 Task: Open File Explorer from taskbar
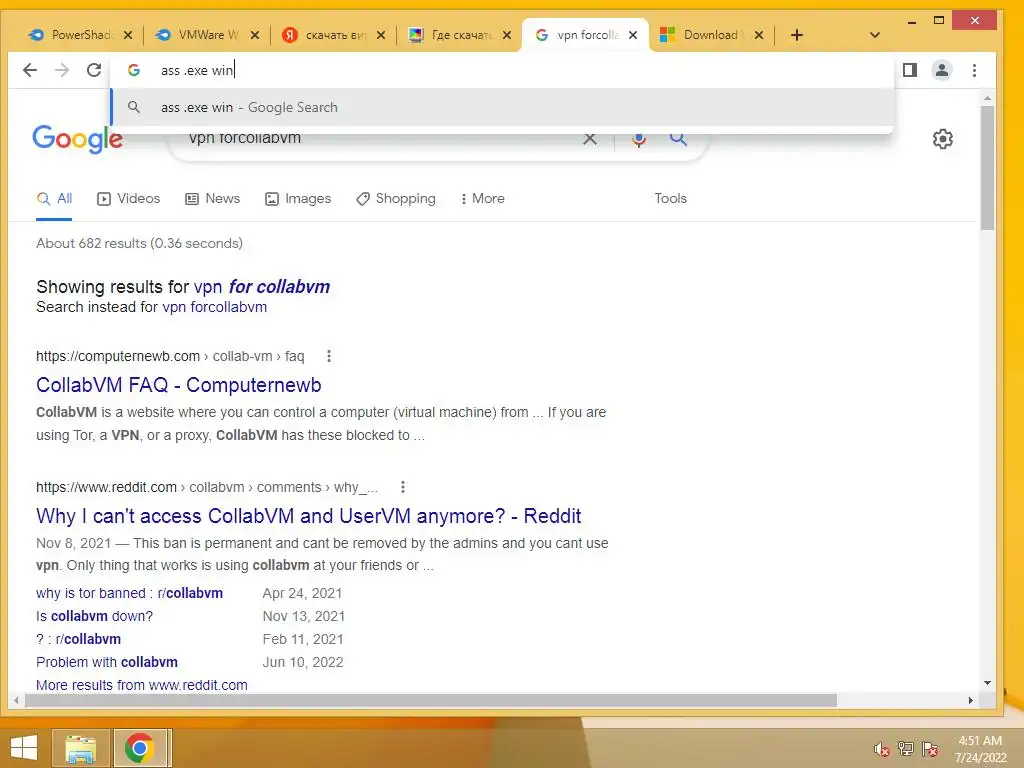(80, 748)
